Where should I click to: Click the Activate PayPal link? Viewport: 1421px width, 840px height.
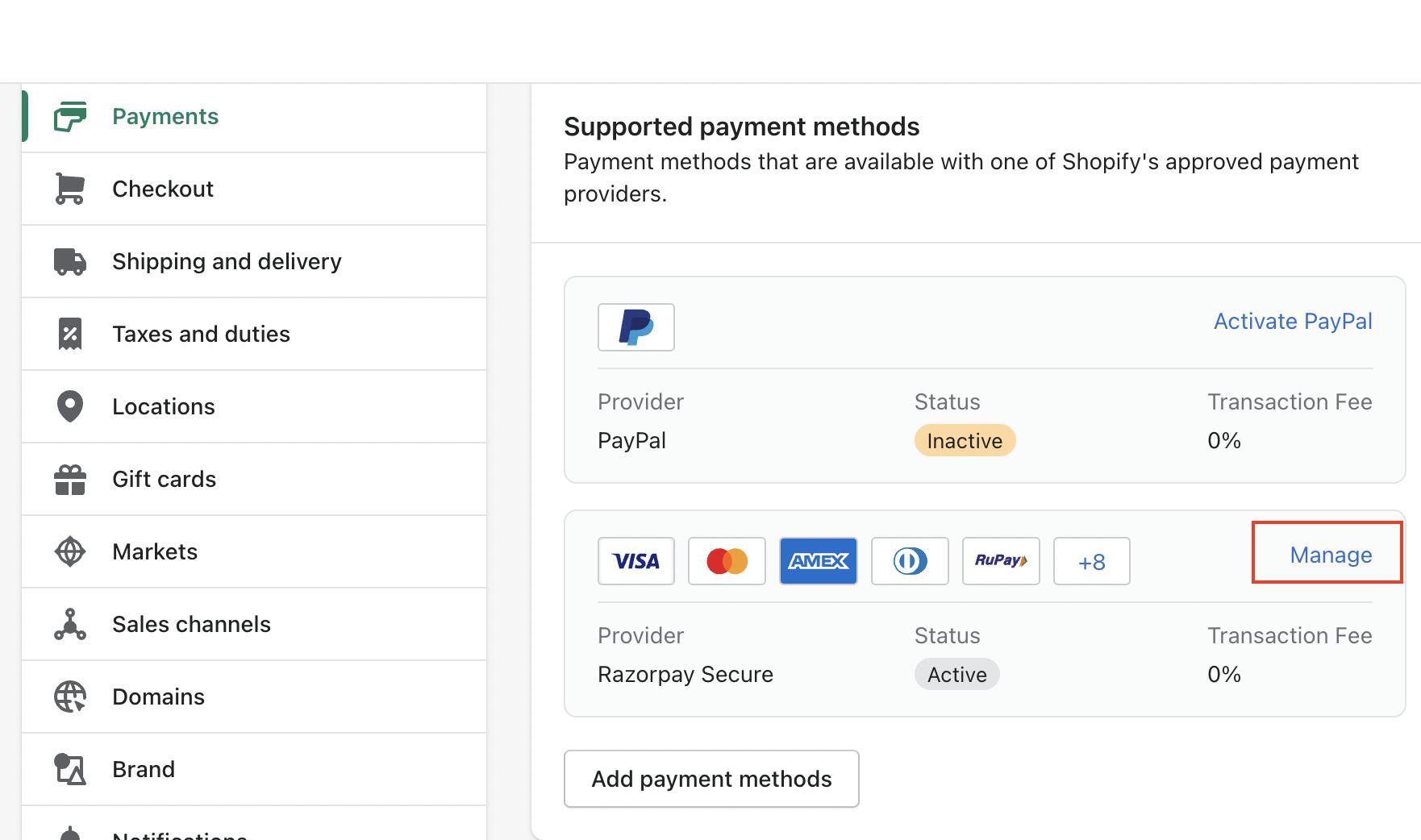pos(1292,321)
